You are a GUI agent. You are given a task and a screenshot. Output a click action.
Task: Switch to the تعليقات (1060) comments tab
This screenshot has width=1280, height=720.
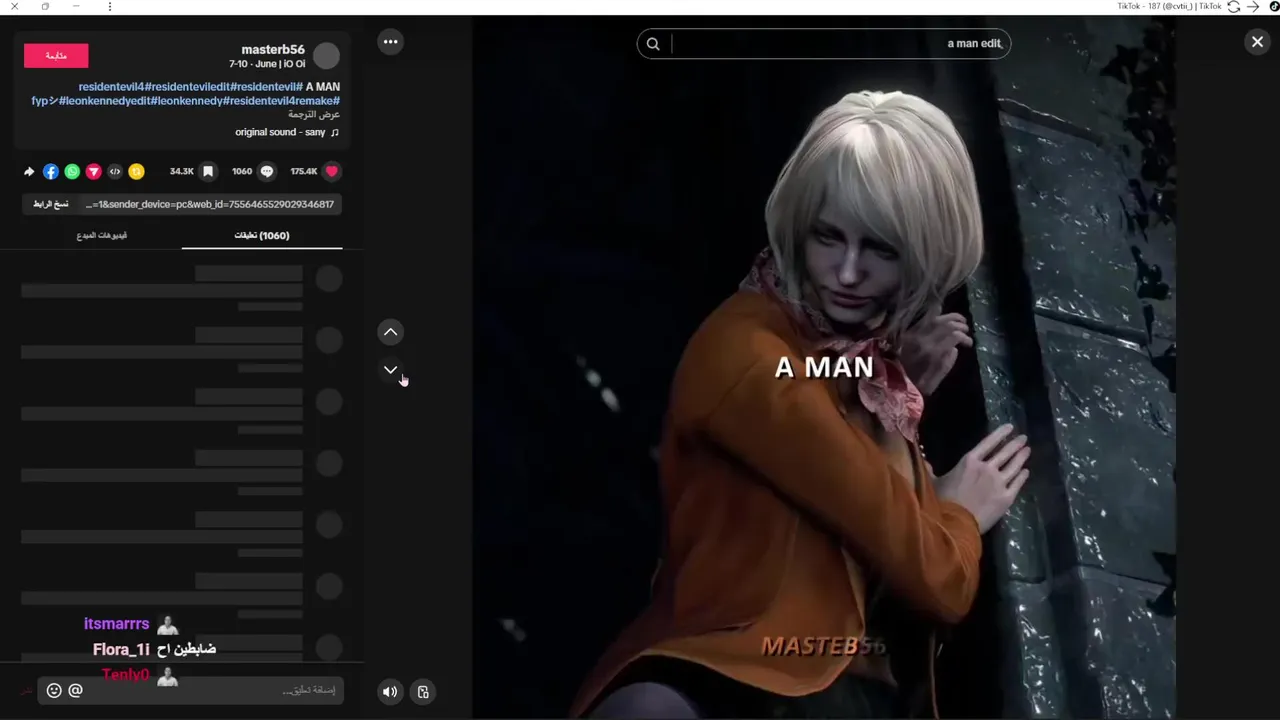point(262,236)
